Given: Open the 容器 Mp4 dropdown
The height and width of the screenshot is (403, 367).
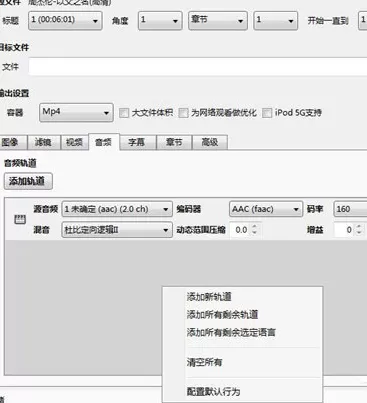Looking at the screenshot, I should (76, 113).
